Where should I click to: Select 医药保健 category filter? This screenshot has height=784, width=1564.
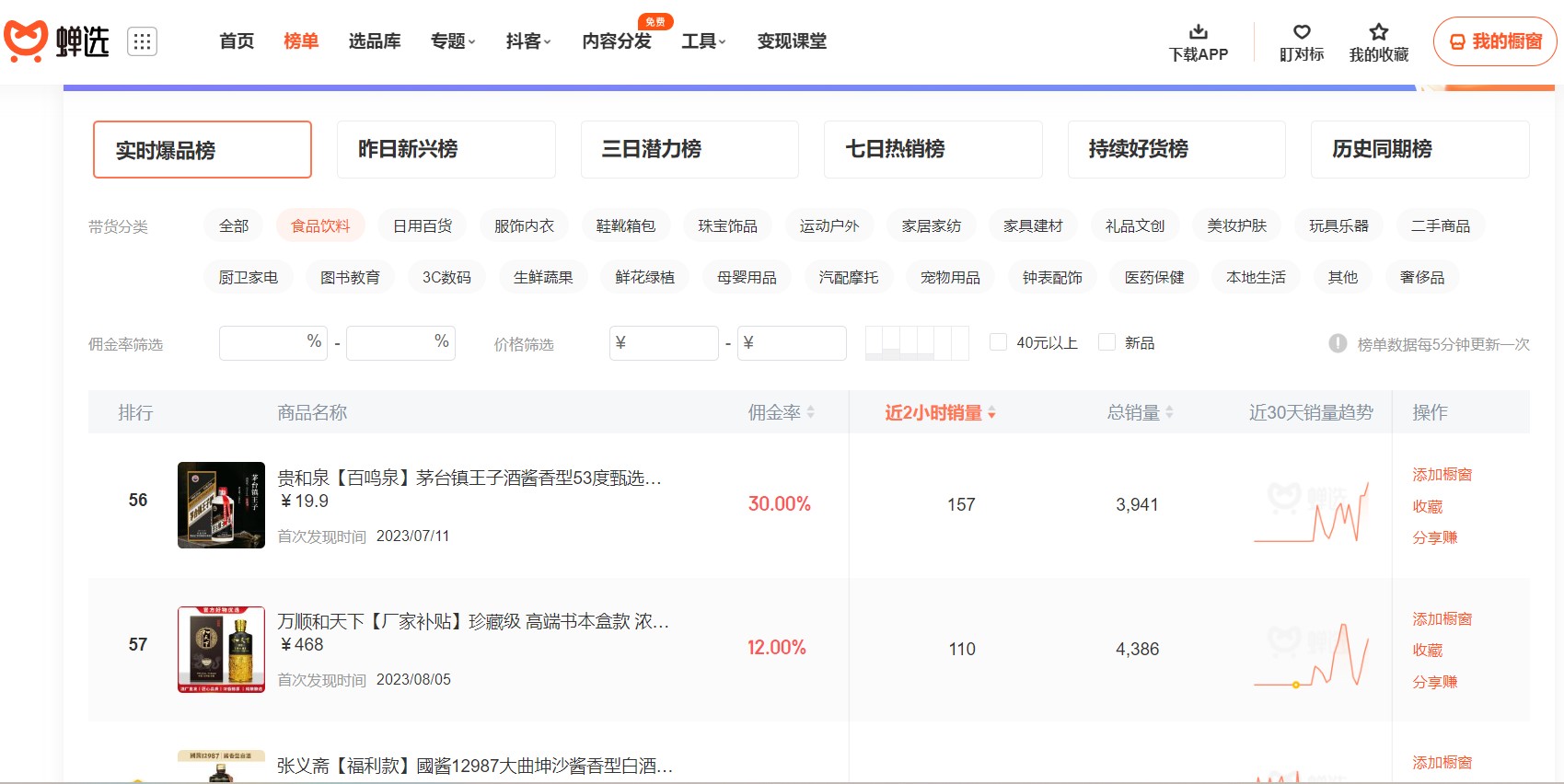click(x=1154, y=277)
